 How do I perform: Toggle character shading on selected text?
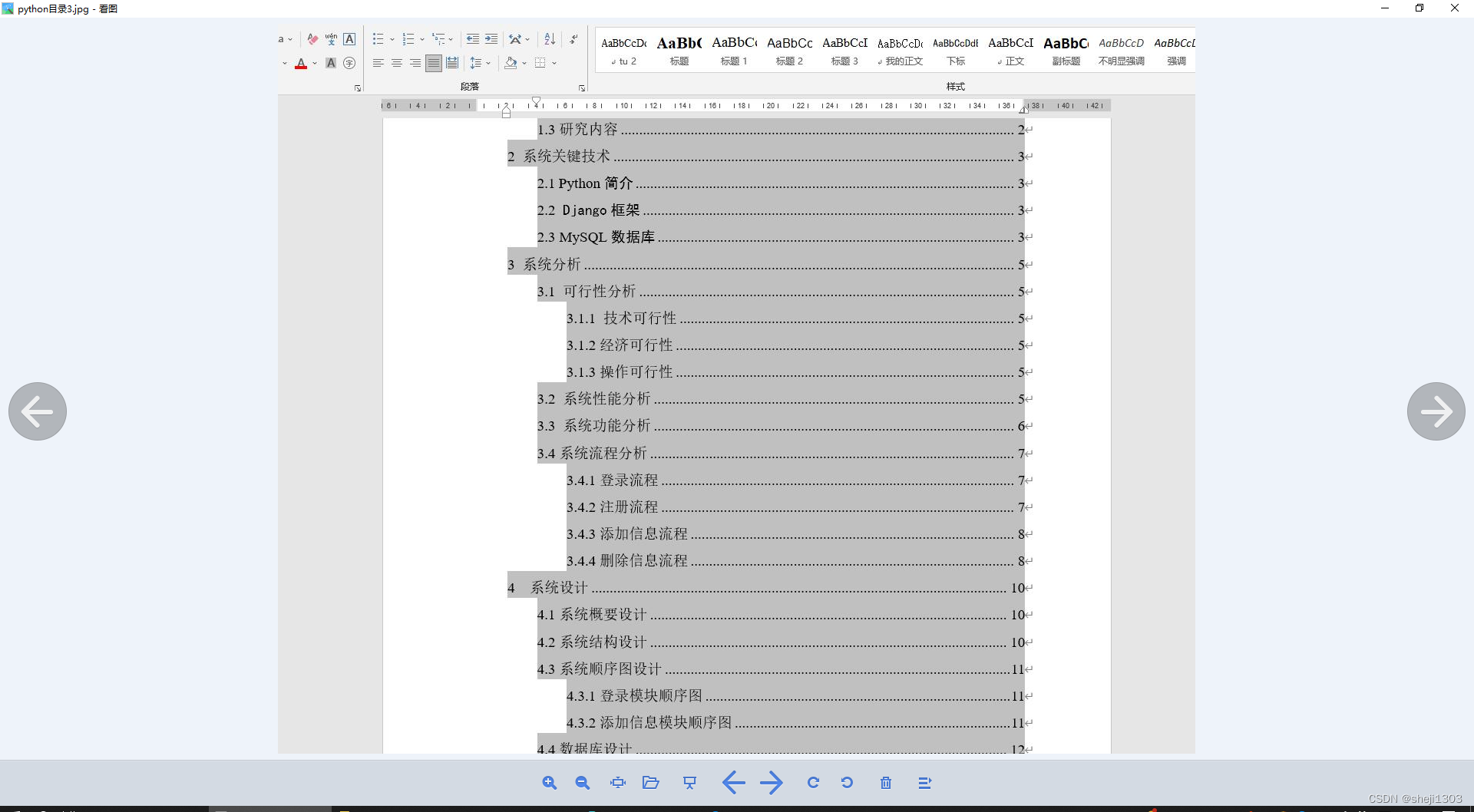[331, 64]
